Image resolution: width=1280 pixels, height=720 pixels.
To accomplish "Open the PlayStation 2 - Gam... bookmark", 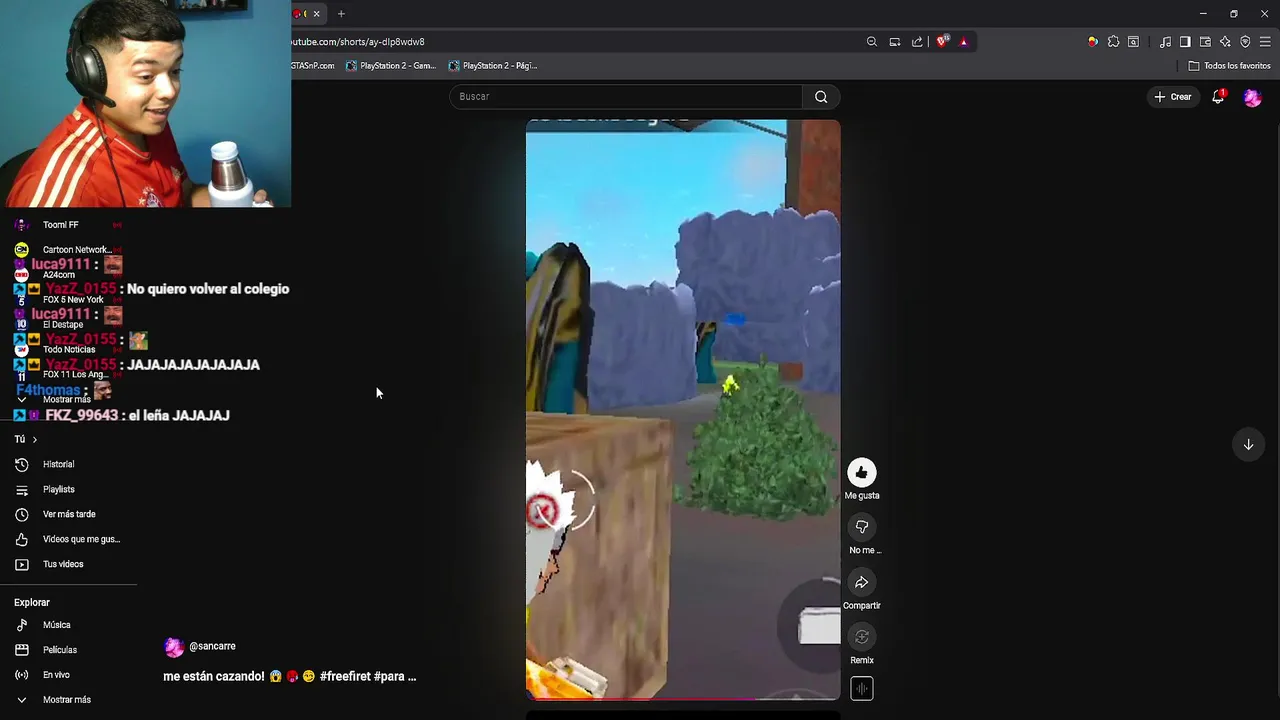I will [x=391, y=66].
